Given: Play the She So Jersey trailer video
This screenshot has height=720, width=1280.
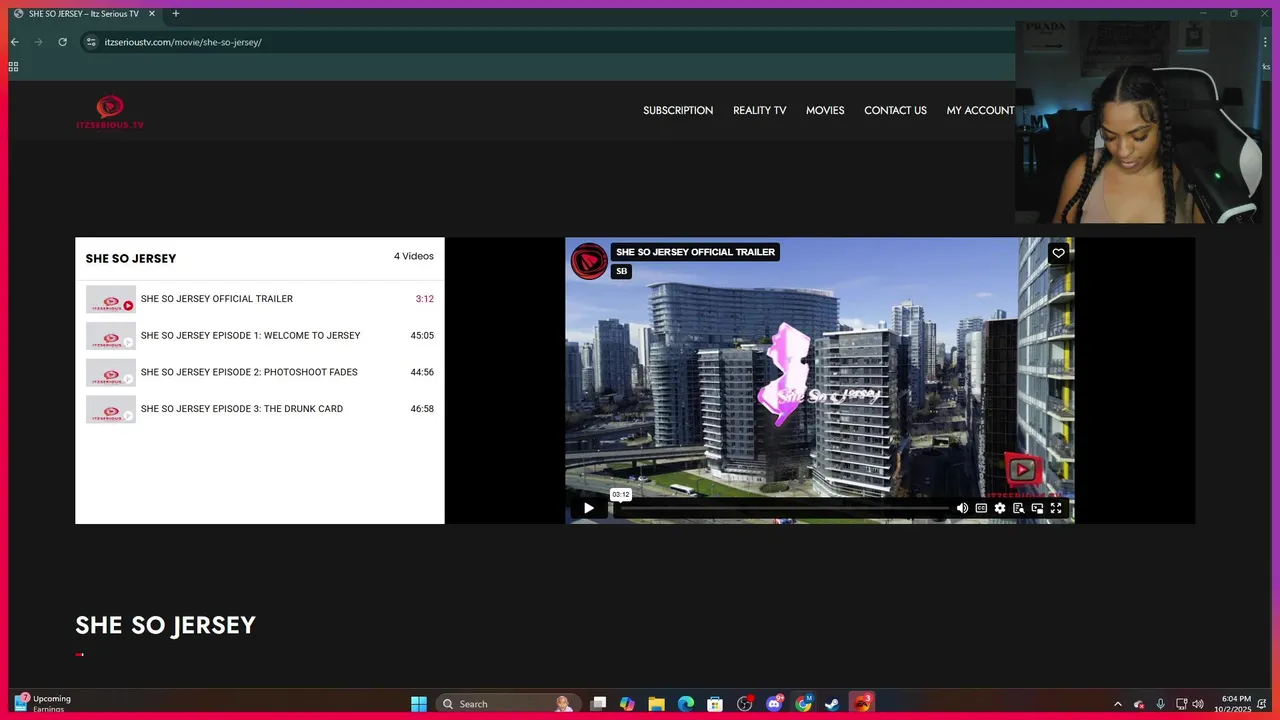Looking at the screenshot, I should [x=588, y=508].
